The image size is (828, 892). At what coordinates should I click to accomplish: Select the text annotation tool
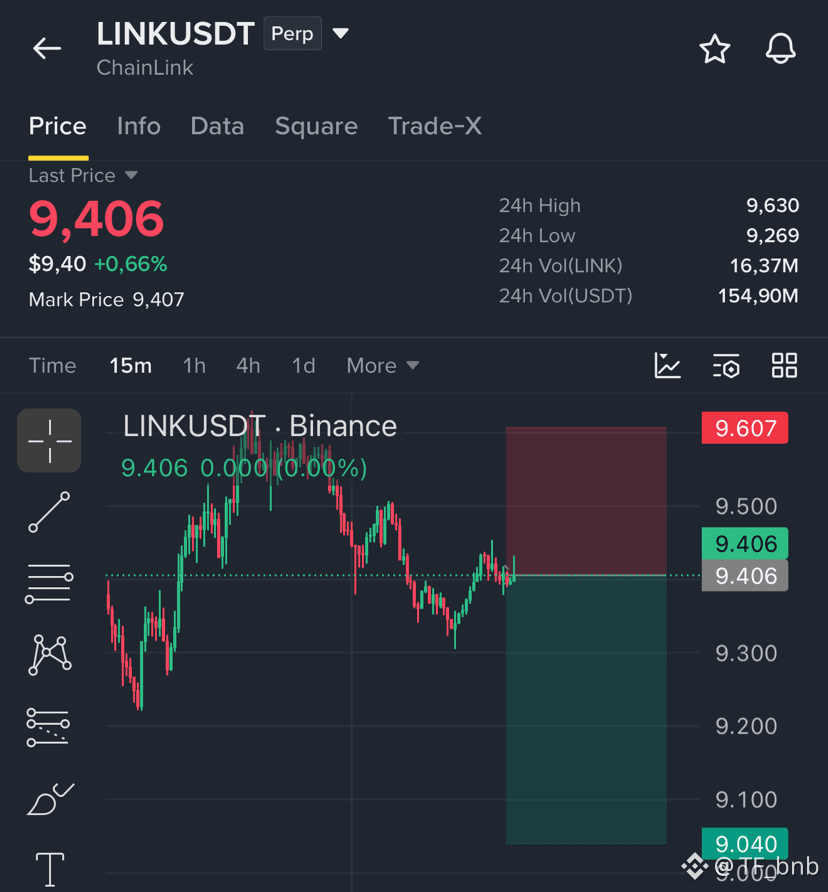point(50,870)
